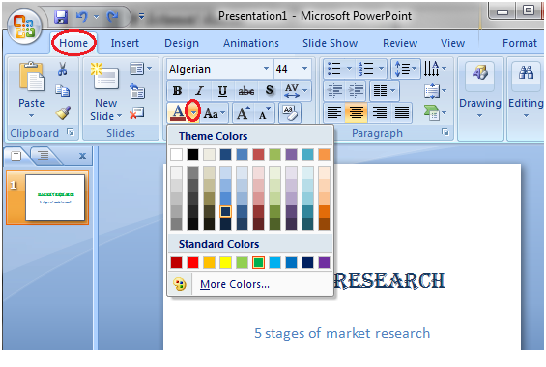Toggle Bold formatting
This screenshot has width=546, height=367.
click(177, 91)
